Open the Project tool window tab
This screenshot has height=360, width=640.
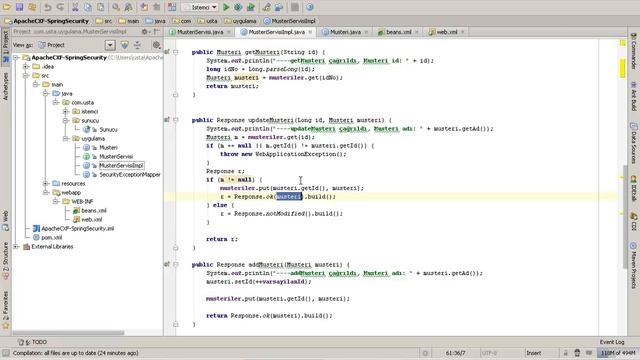5,46
